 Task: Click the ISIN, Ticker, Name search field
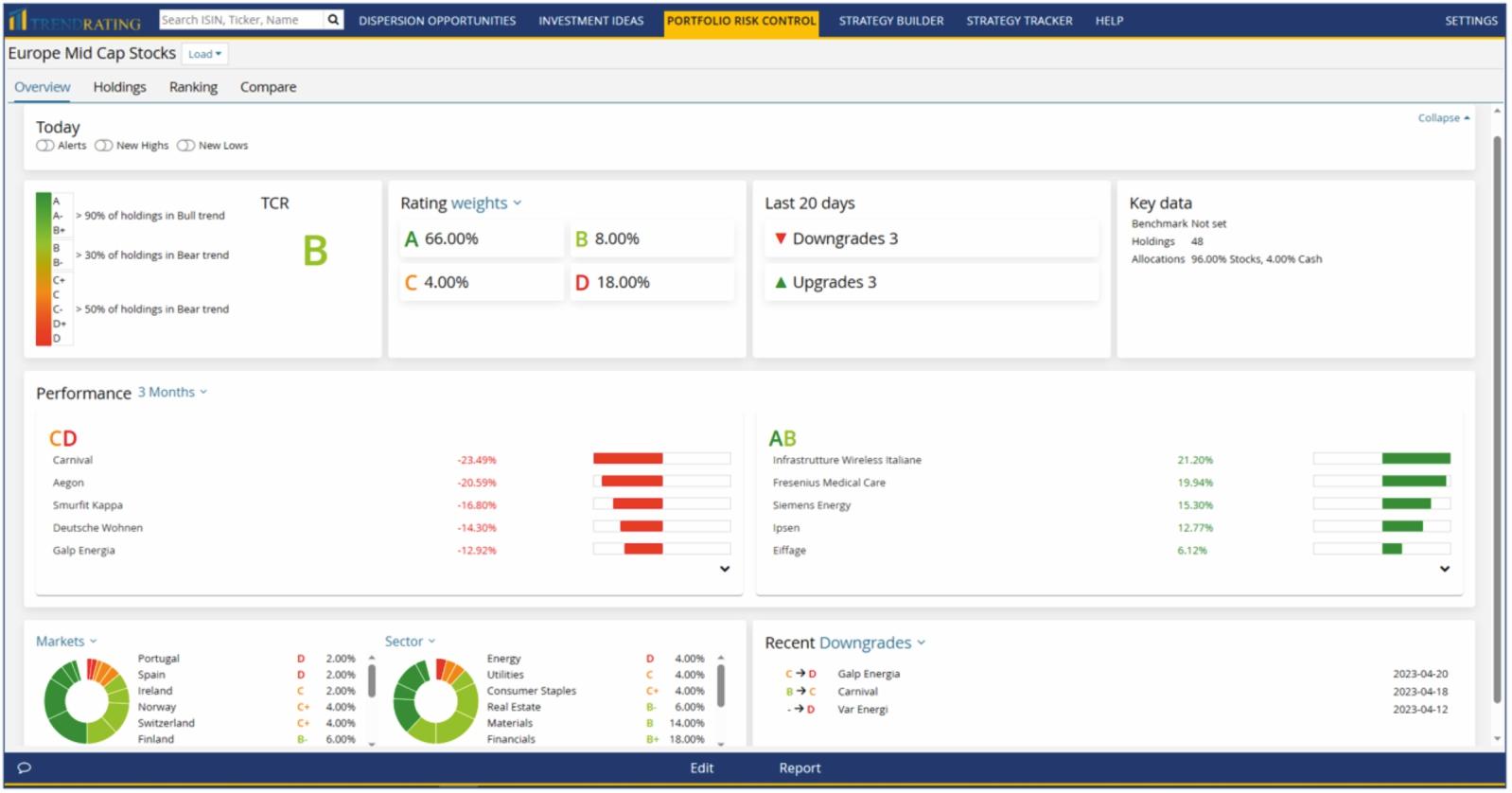click(241, 20)
